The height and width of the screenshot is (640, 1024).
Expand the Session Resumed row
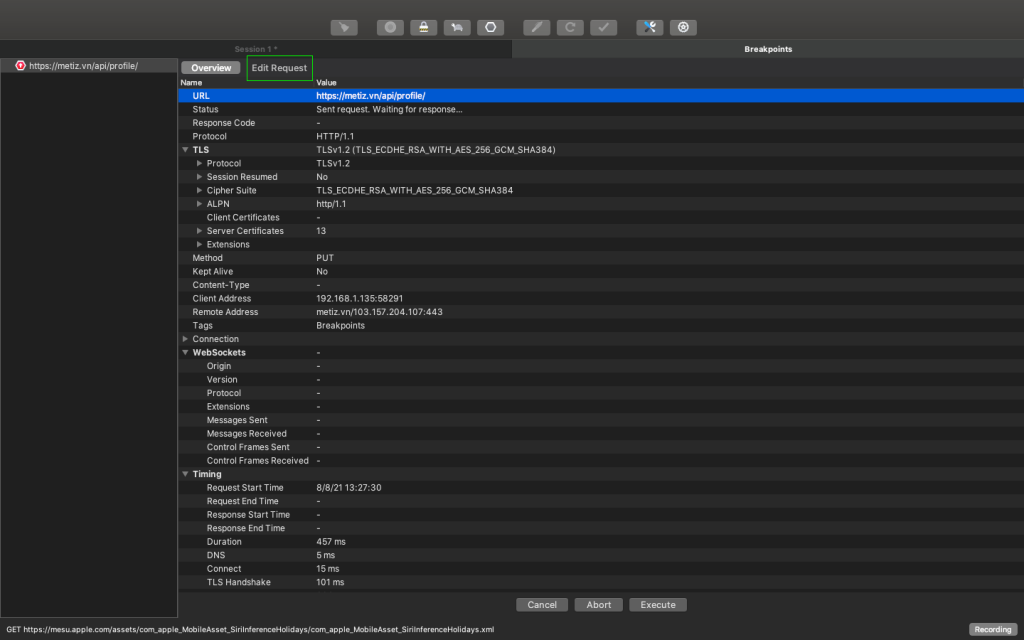coord(200,177)
